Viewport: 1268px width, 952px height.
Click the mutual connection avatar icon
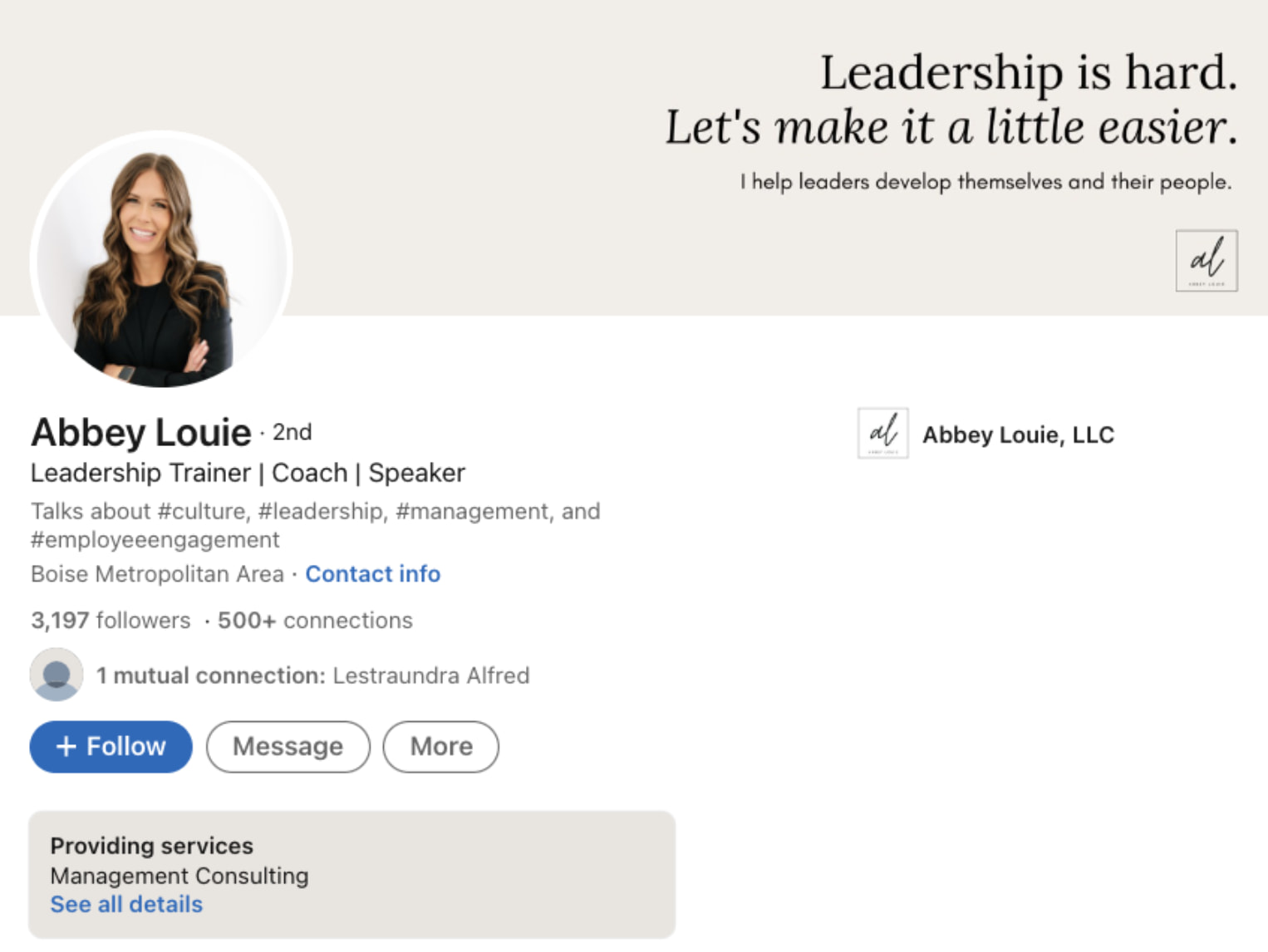(56, 675)
